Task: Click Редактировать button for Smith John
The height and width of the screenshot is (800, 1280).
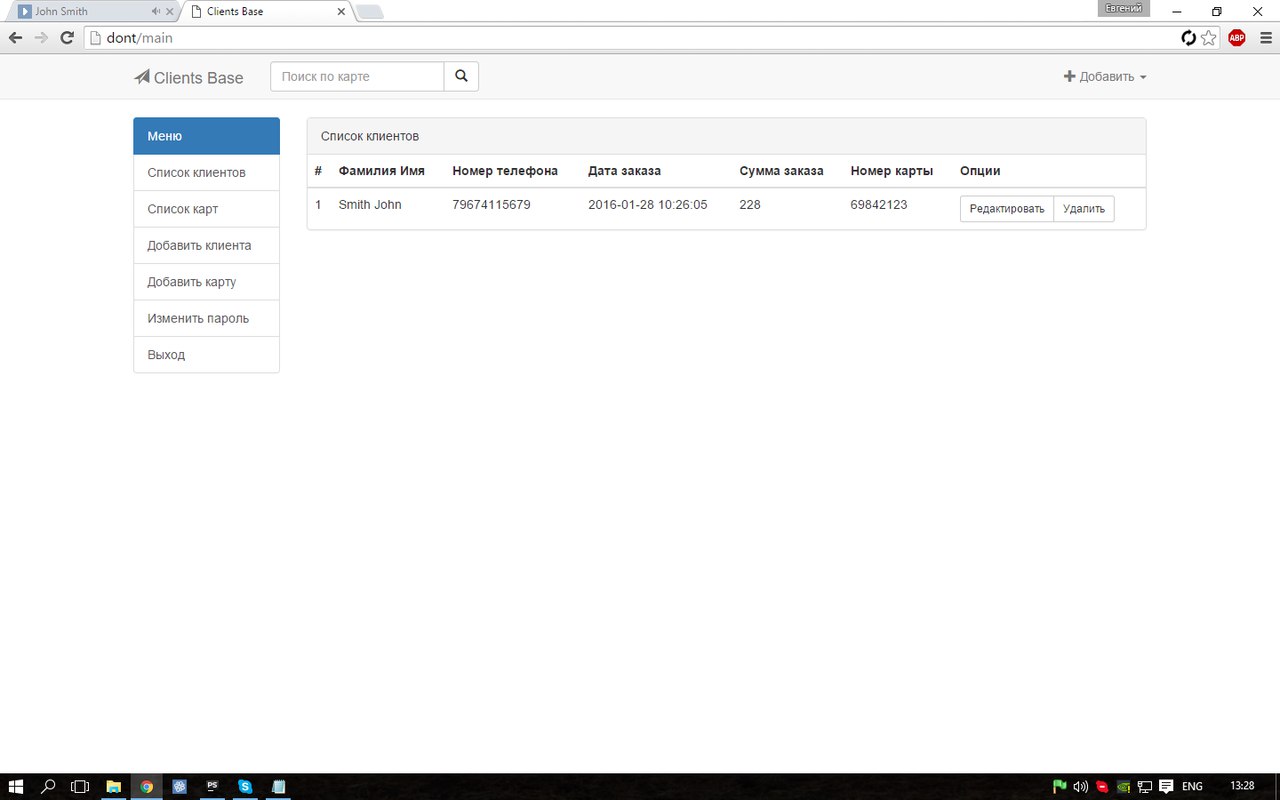Action: coord(1007,209)
